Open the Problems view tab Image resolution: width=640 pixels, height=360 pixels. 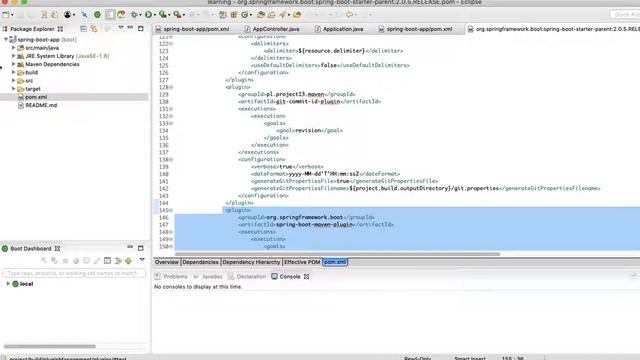tap(171, 276)
